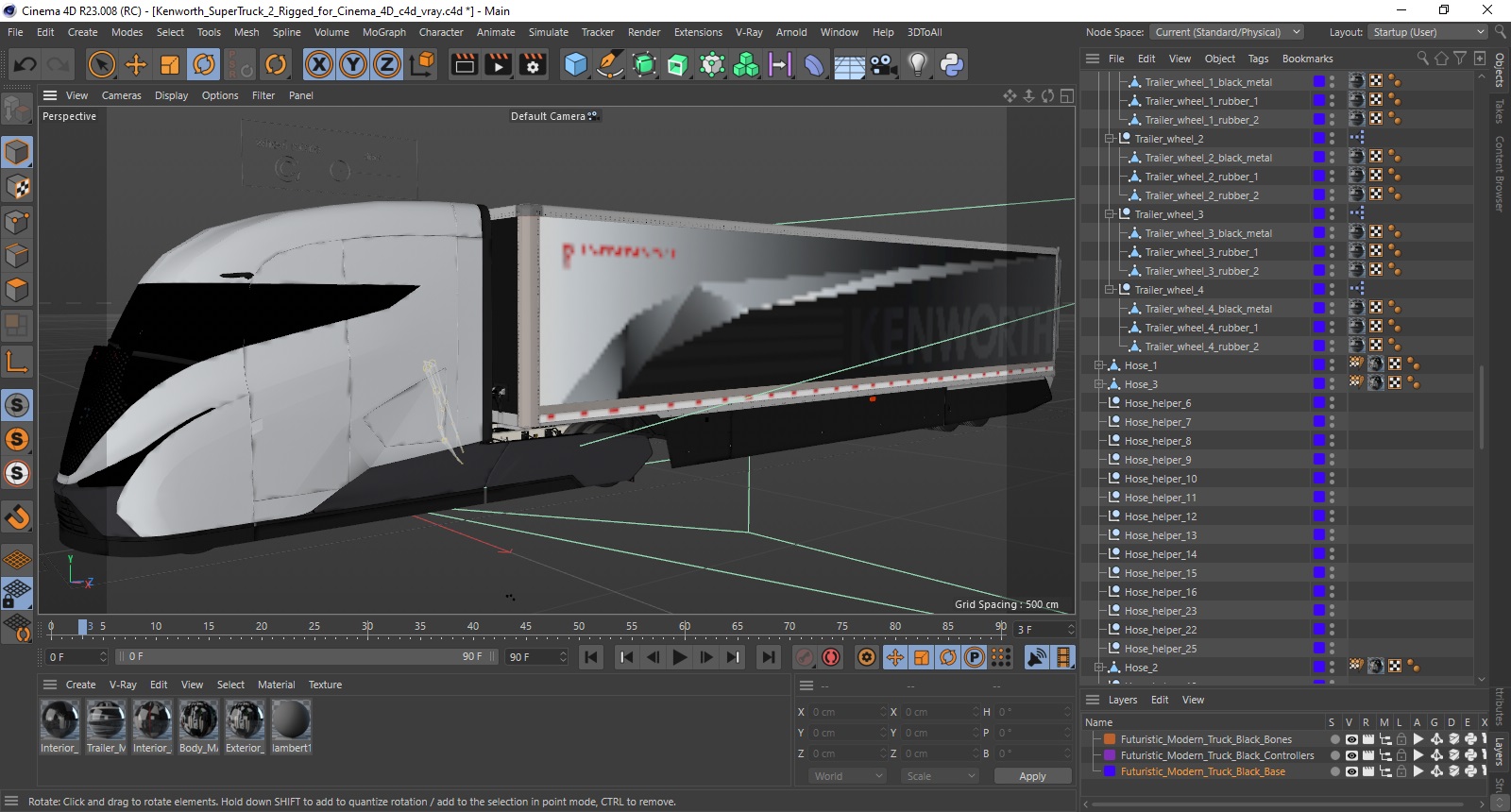This screenshot has width=1511, height=812.
Task: Click Bones layer orange color swatch
Action: point(1110,739)
